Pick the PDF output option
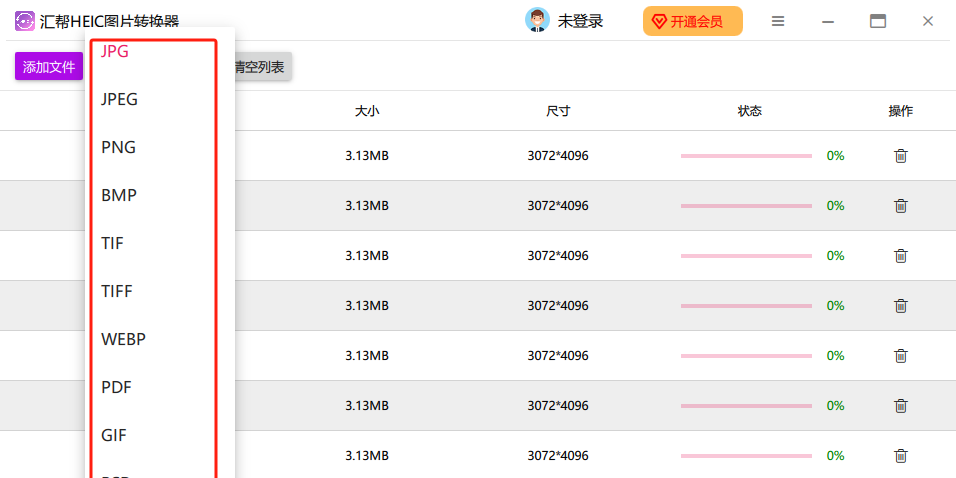The width and height of the screenshot is (956, 478). point(116,387)
